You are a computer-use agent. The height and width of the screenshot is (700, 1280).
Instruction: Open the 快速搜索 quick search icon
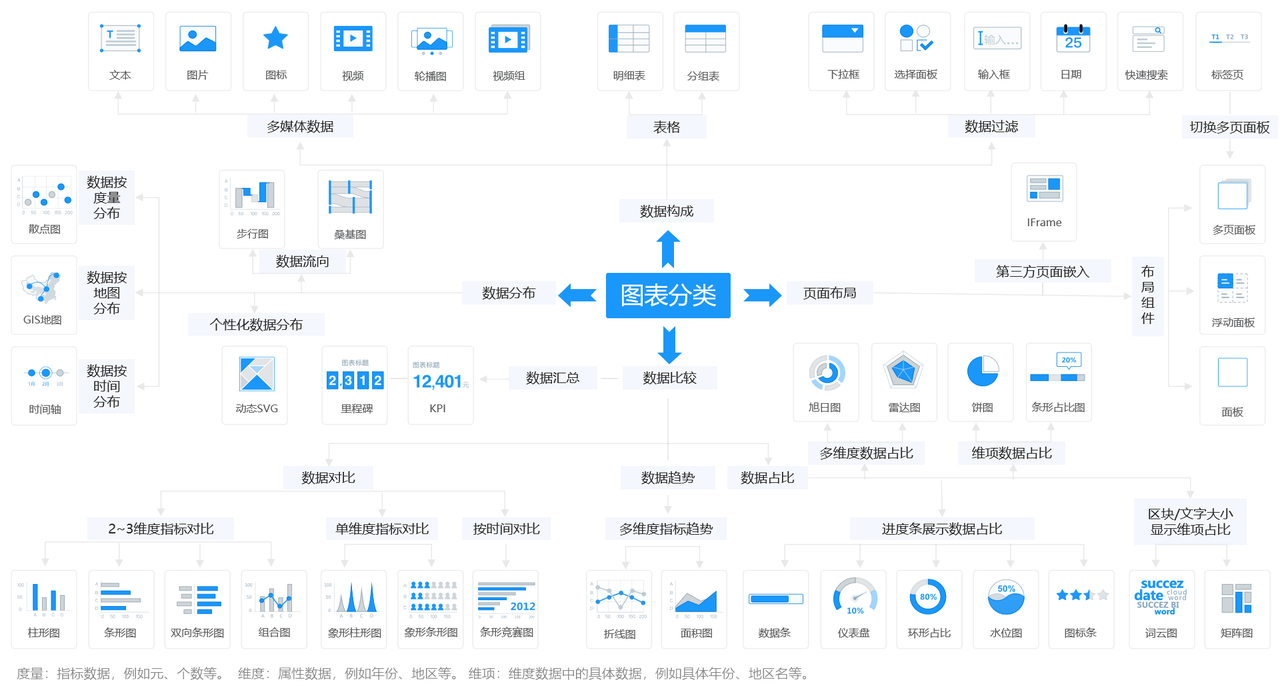(1147, 40)
